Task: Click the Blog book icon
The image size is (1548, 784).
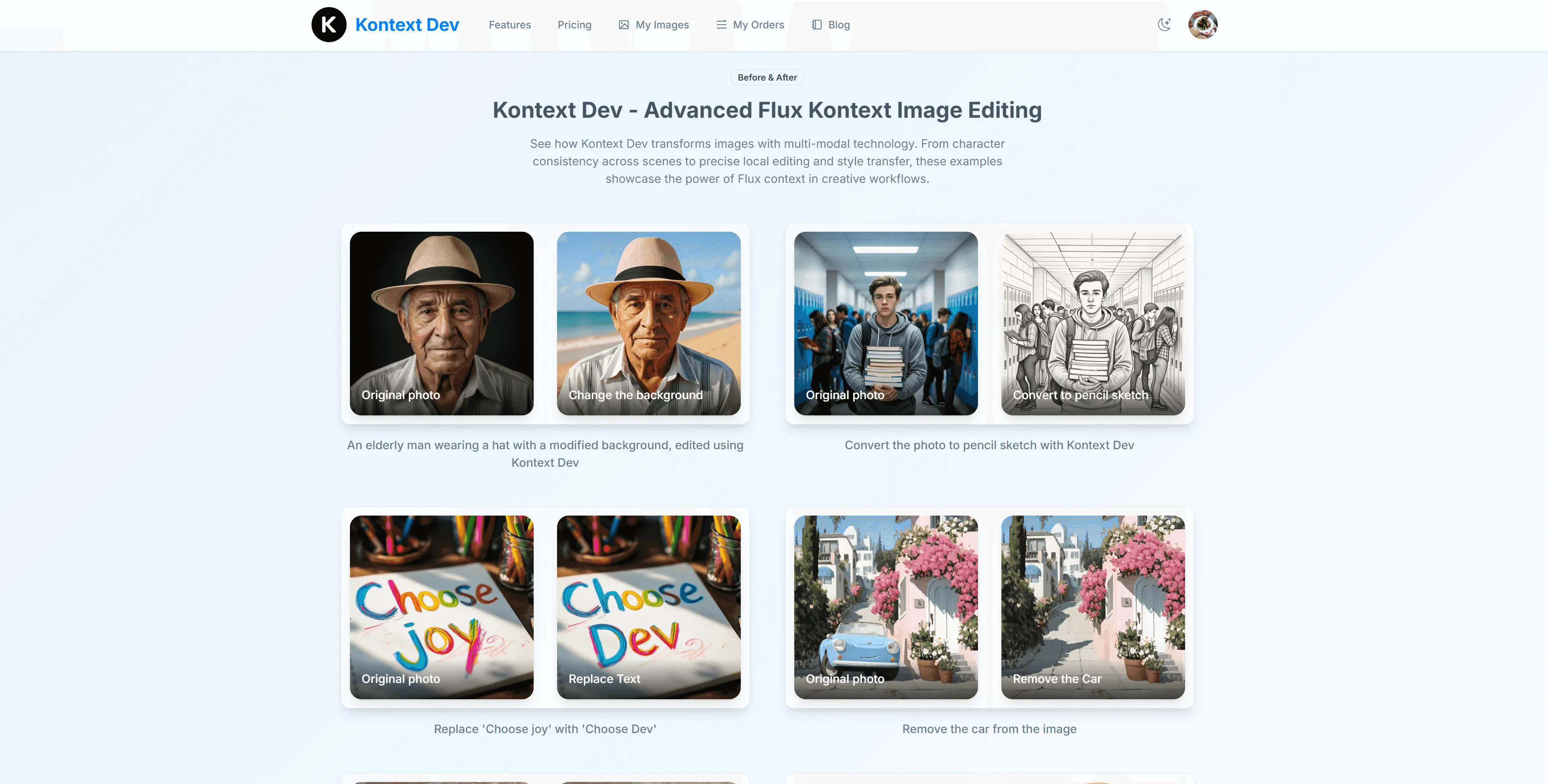Action: pos(817,25)
